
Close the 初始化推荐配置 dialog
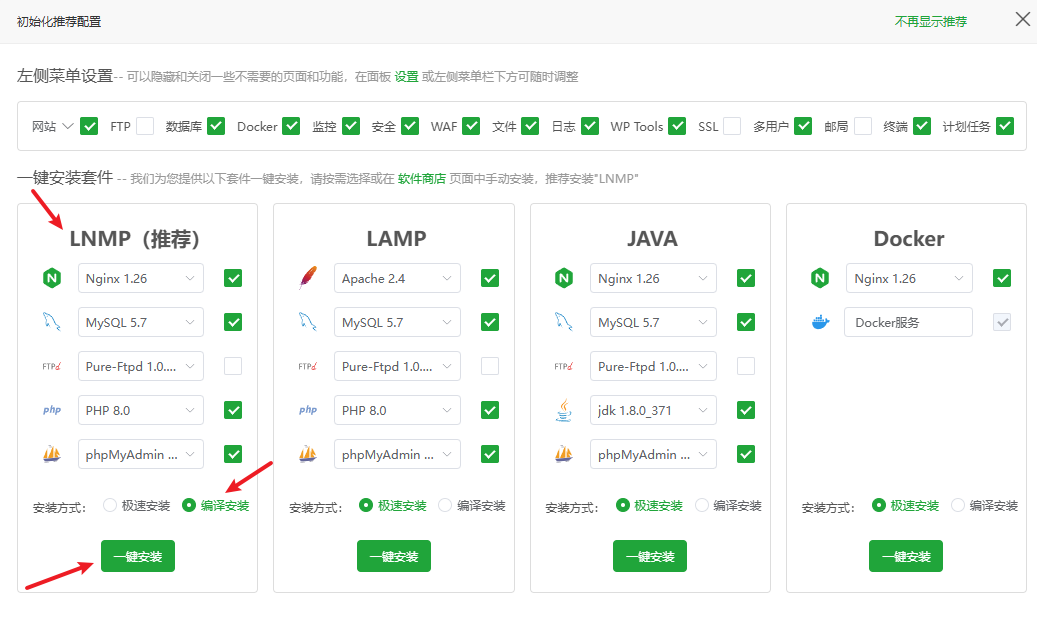click(x=1022, y=20)
